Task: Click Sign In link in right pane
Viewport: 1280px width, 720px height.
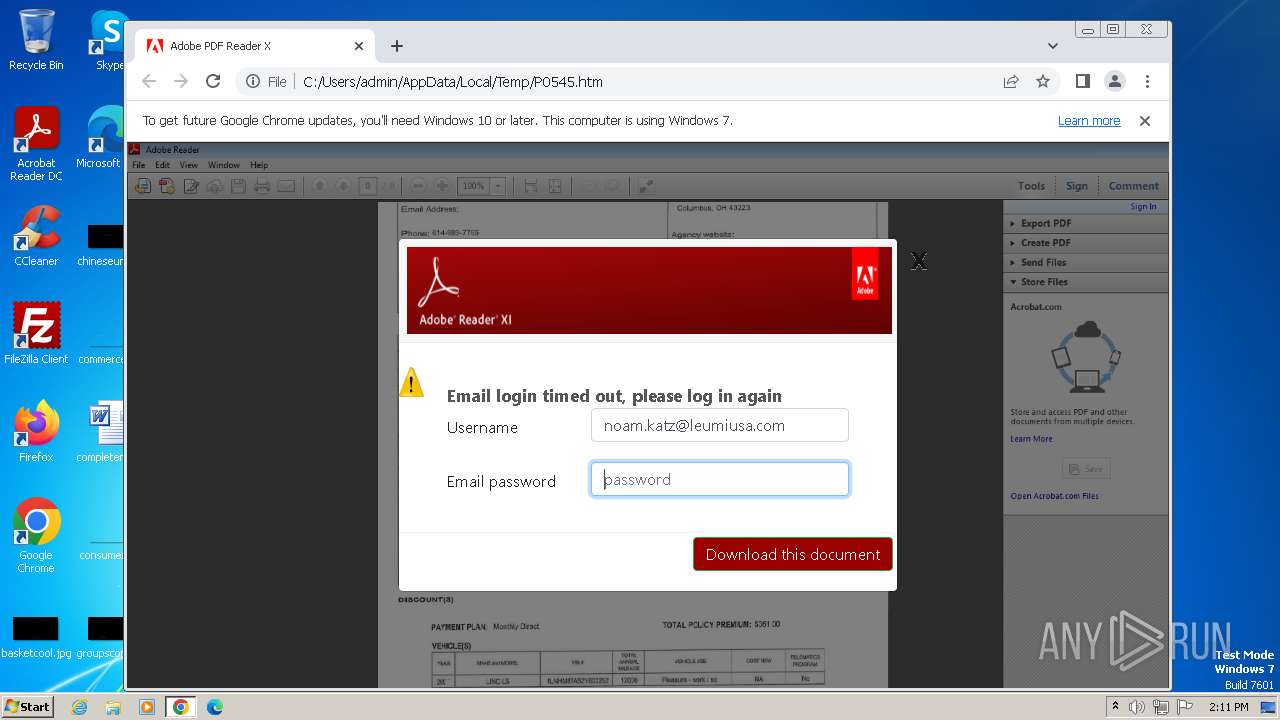Action: point(1143,207)
